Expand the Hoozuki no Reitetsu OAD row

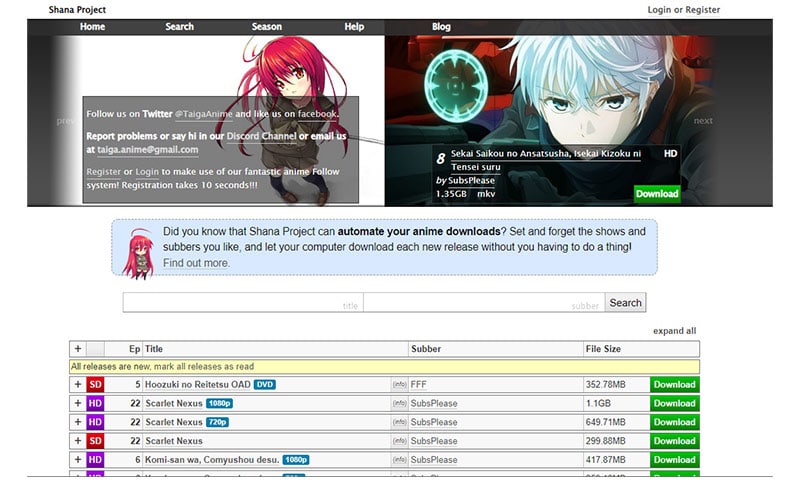[x=78, y=385]
